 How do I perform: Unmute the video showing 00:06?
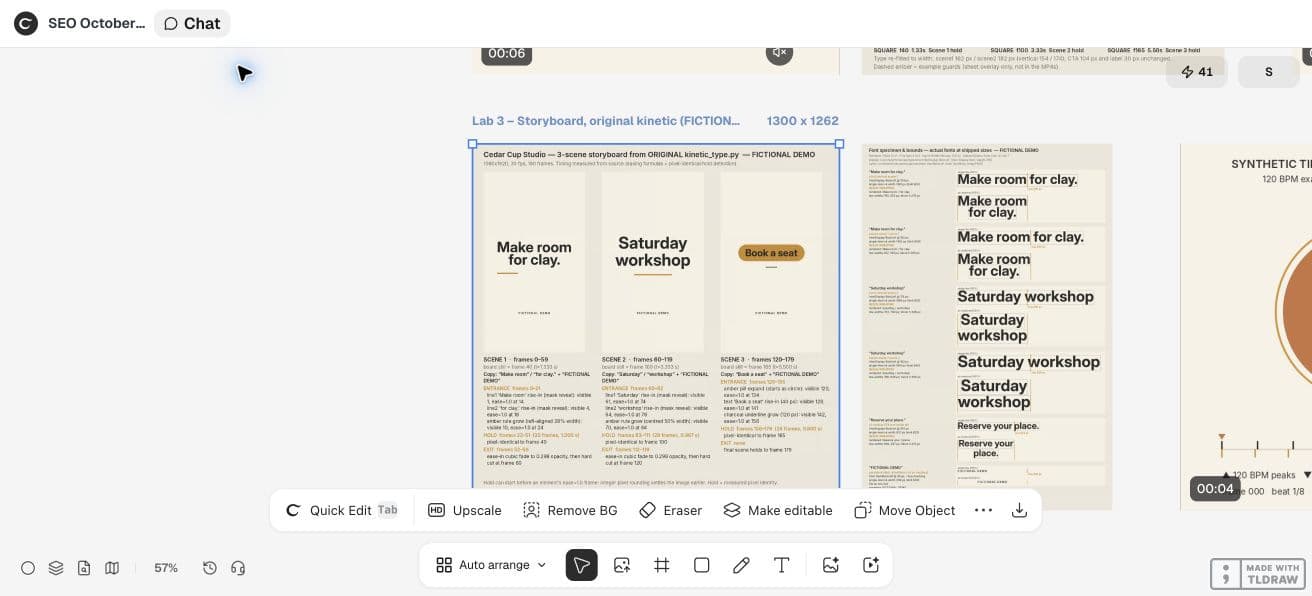pyautogui.click(x=779, y=53)
